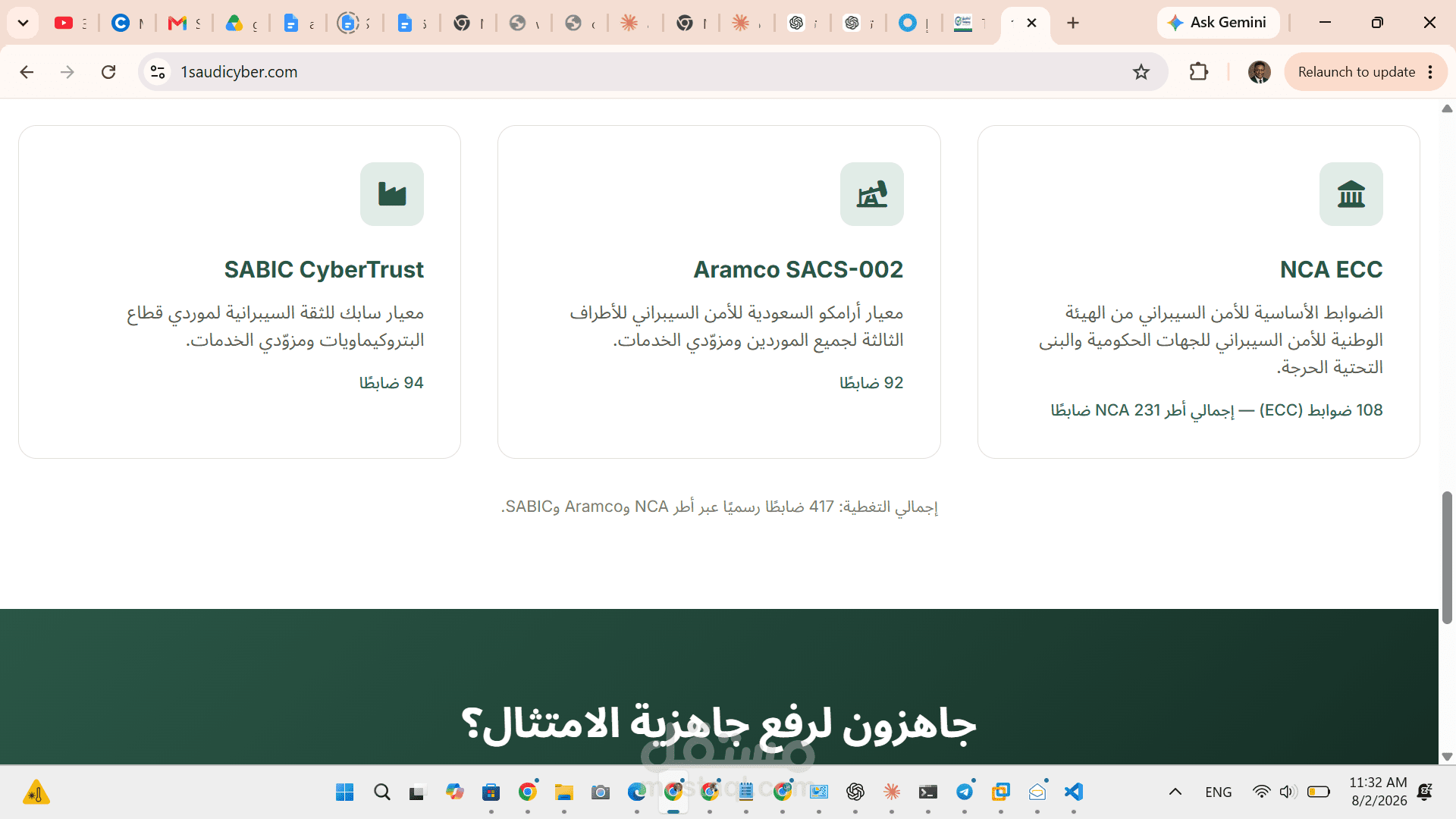
Task: Click the '94 ضابطًا' count text
Action: (x=391, y=383)
